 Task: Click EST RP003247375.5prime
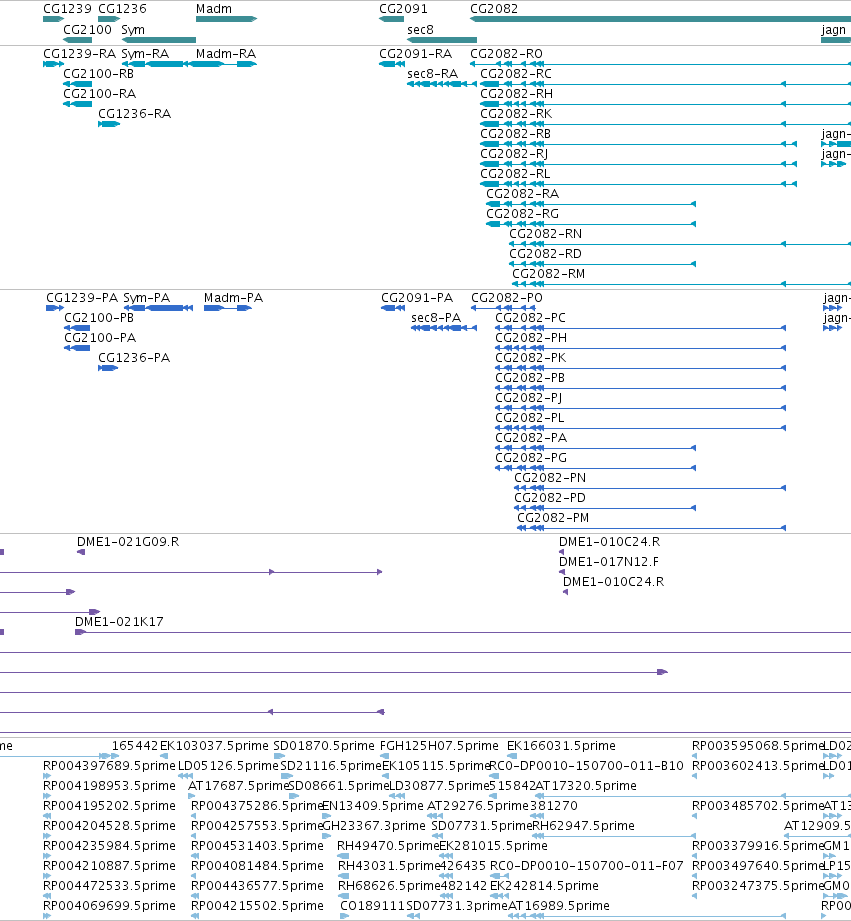click(x=758, y=885)
